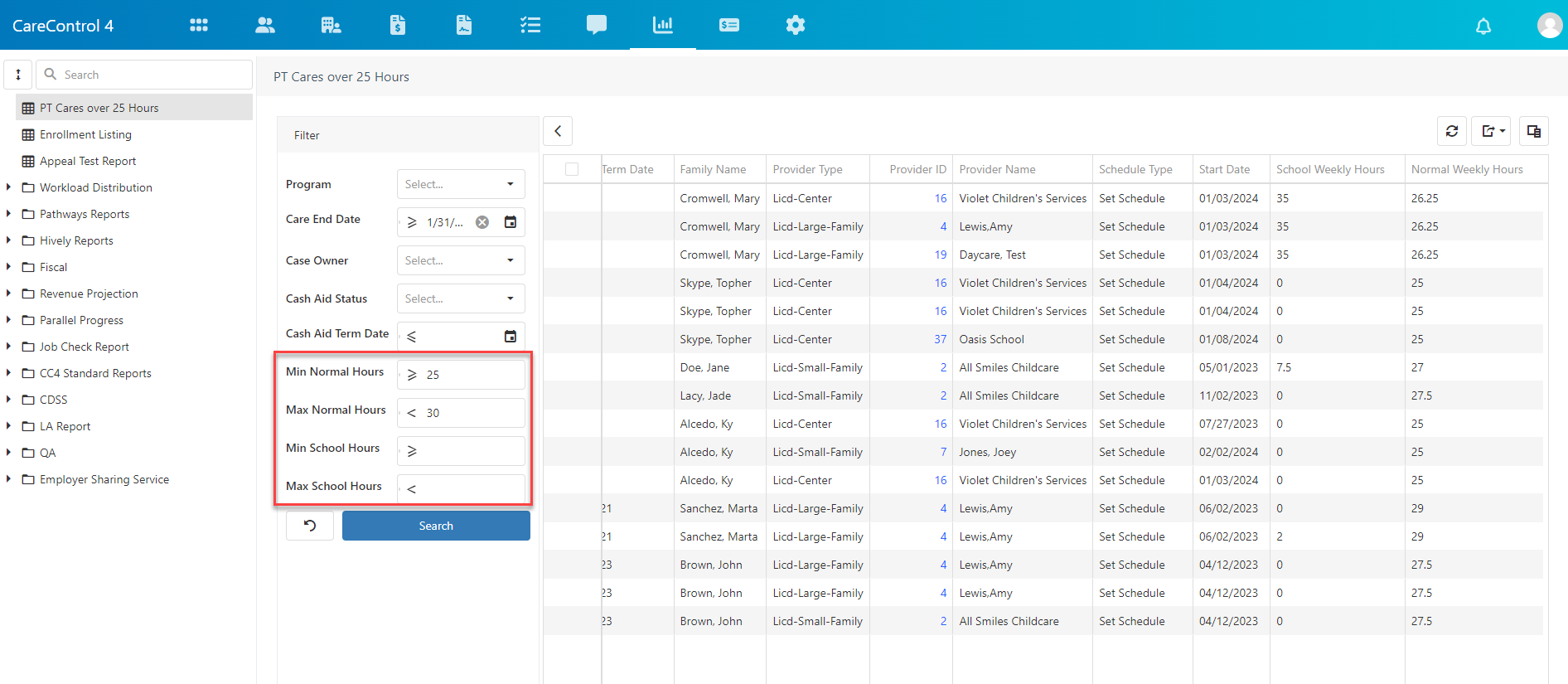Viewport: 1568px width, 684px height.
Task: Open the messages chat bubble icon
Action: [x=597, y=25]
